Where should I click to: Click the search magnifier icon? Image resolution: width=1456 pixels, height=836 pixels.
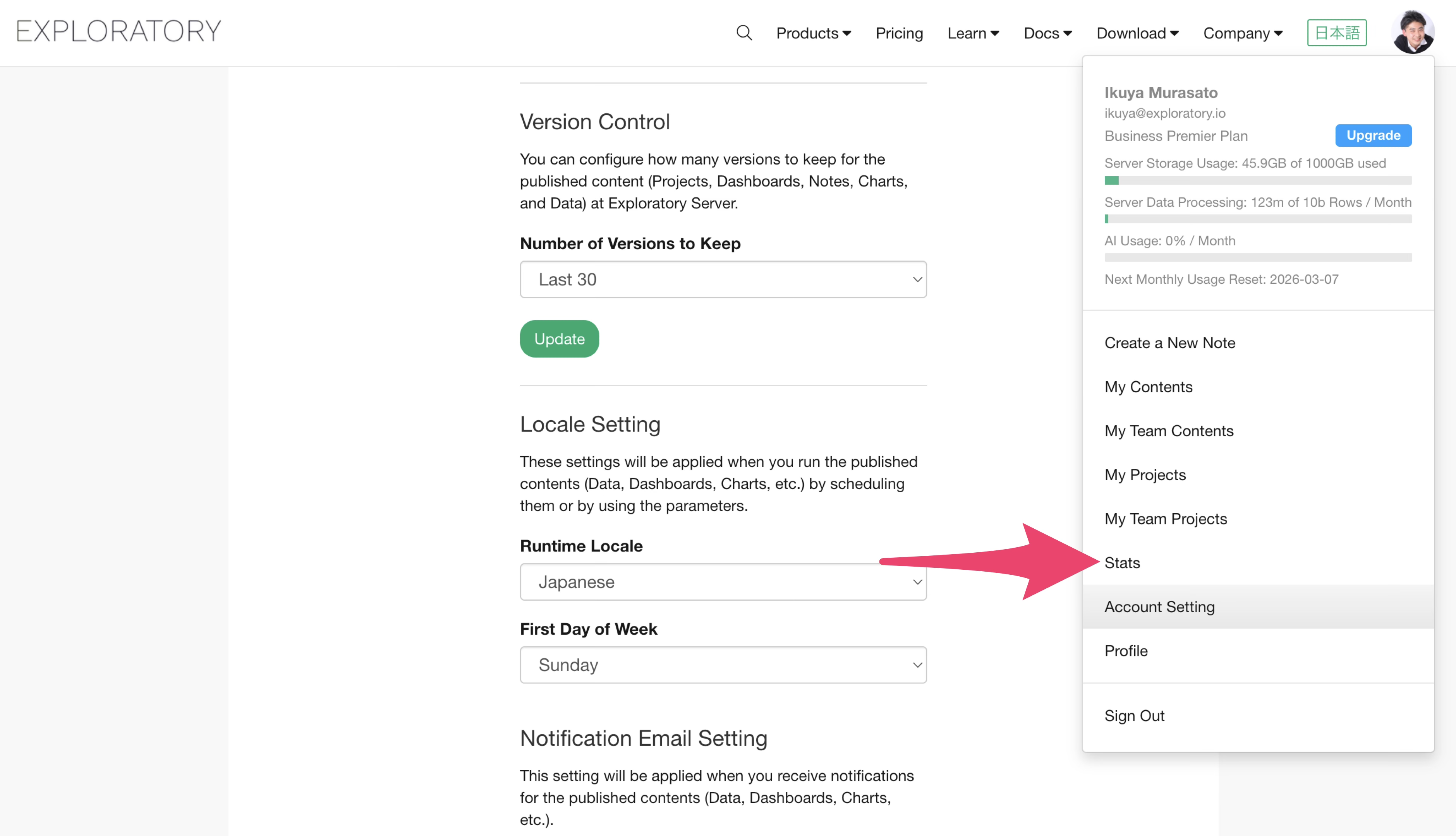(744, 33)
